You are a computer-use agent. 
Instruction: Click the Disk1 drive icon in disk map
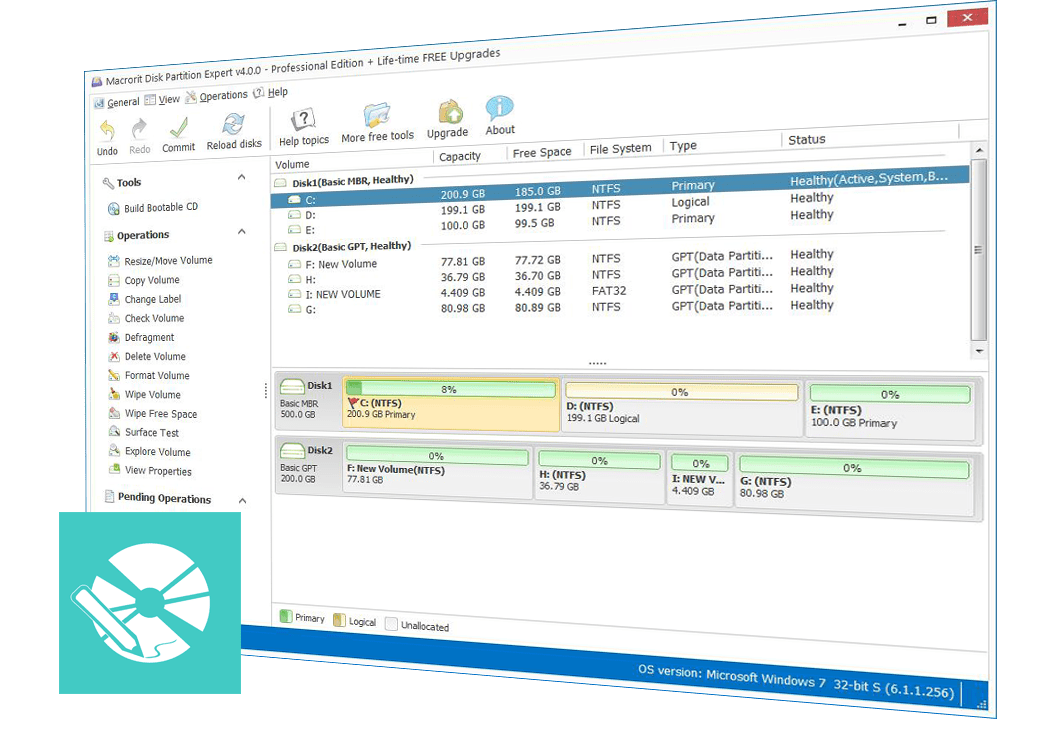point(292,387)
